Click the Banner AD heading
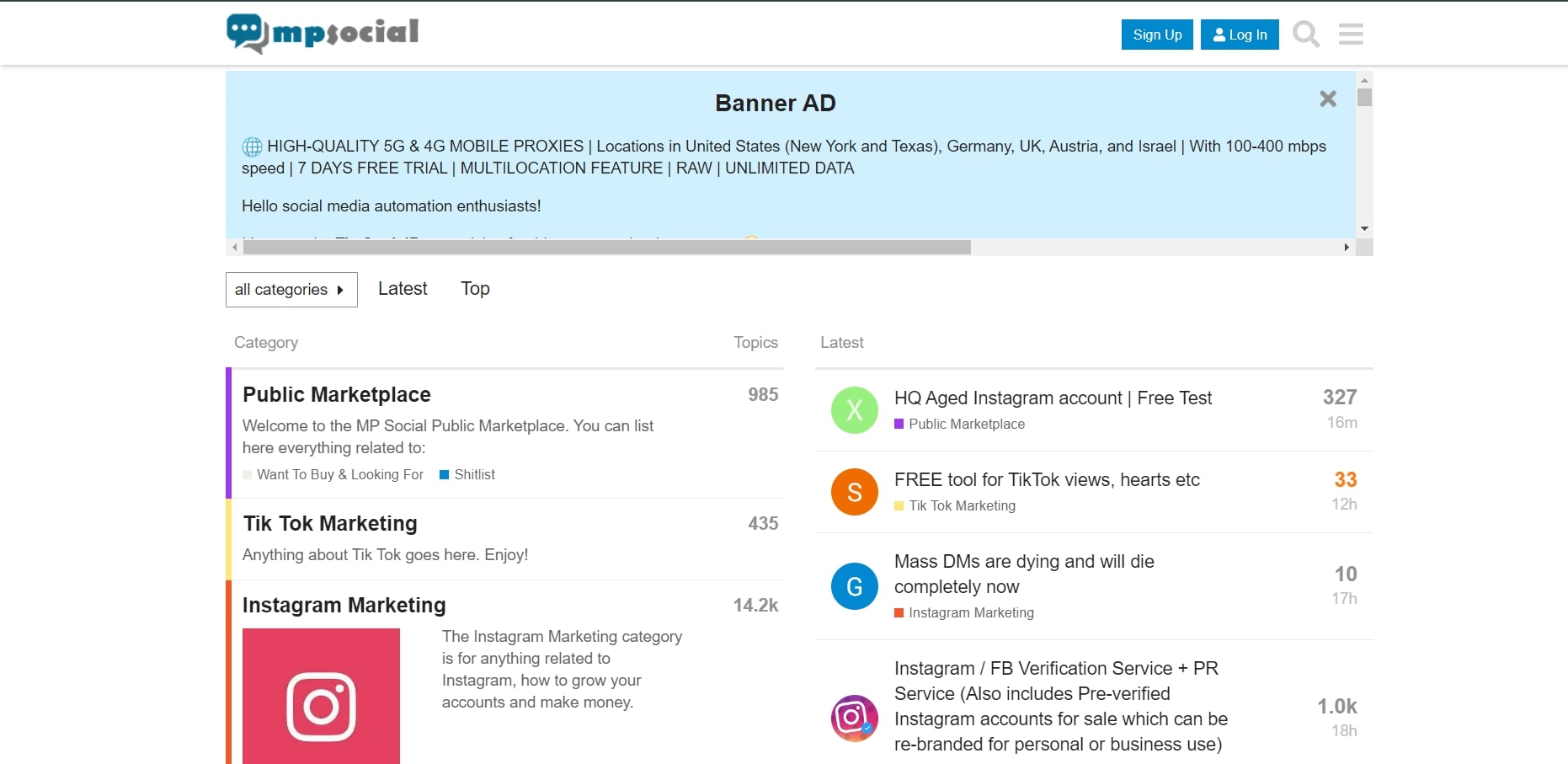 776,103
